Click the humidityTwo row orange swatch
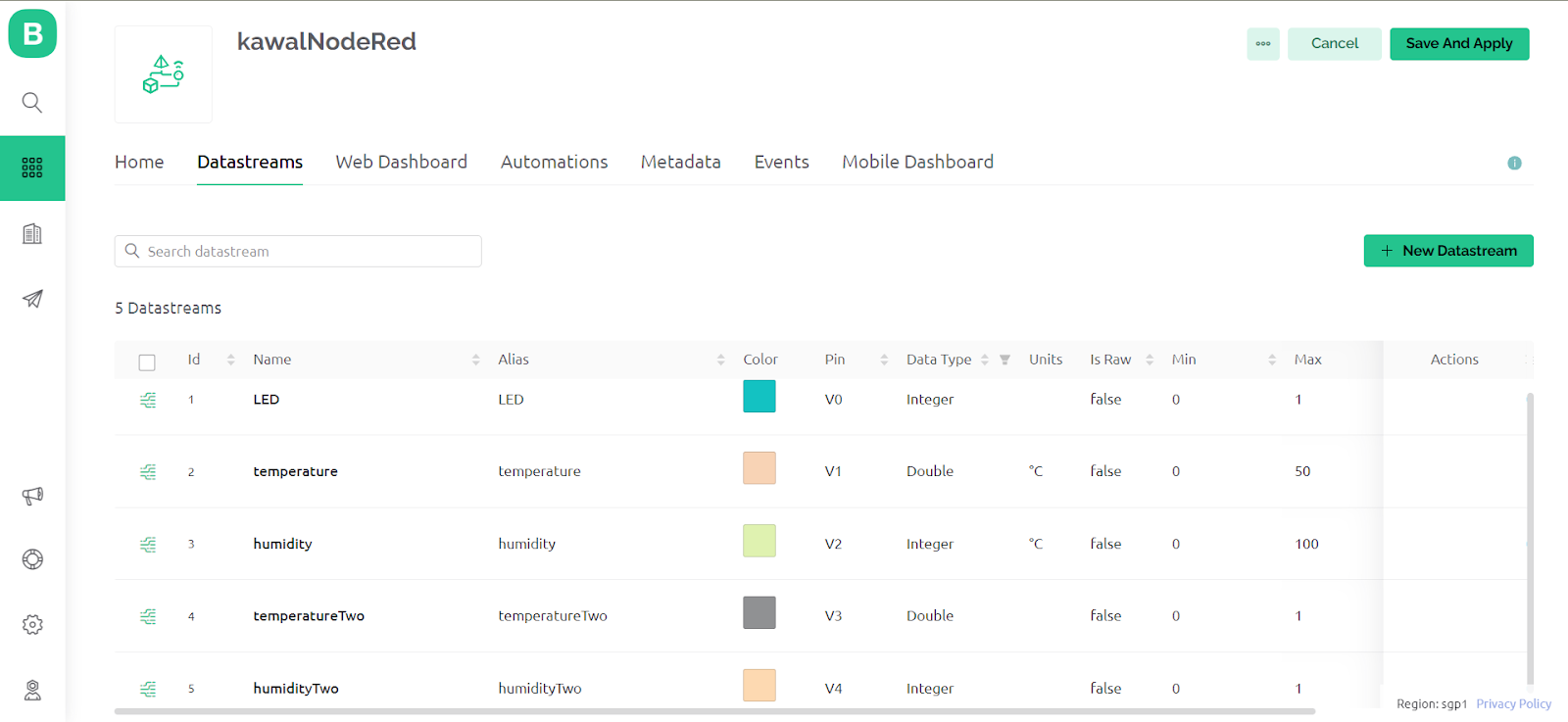The height and width of the screenshot is (722, 1568). tap(759, 686)
